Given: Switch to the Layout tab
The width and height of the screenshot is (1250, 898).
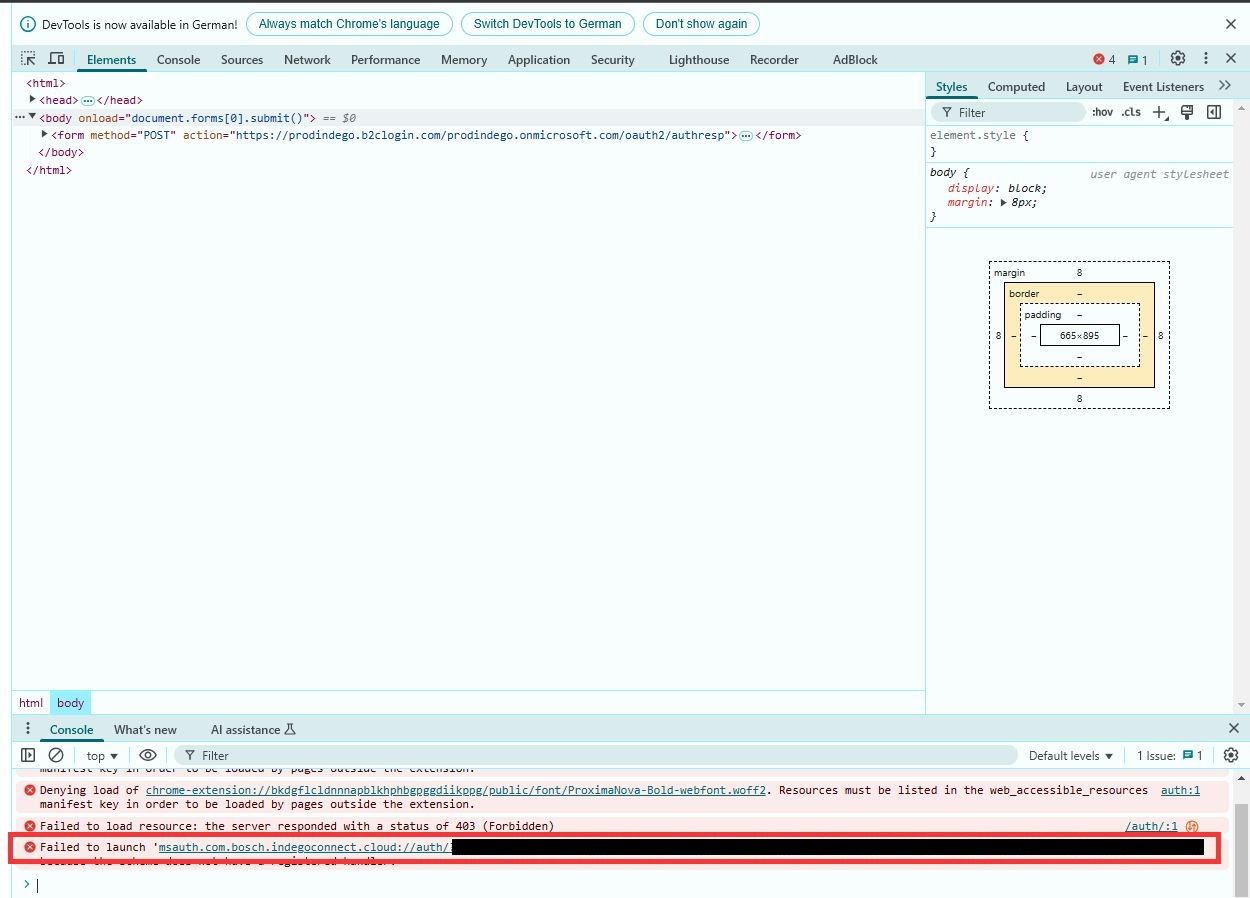Looking at the screenshot, I should click(1084, 86).
